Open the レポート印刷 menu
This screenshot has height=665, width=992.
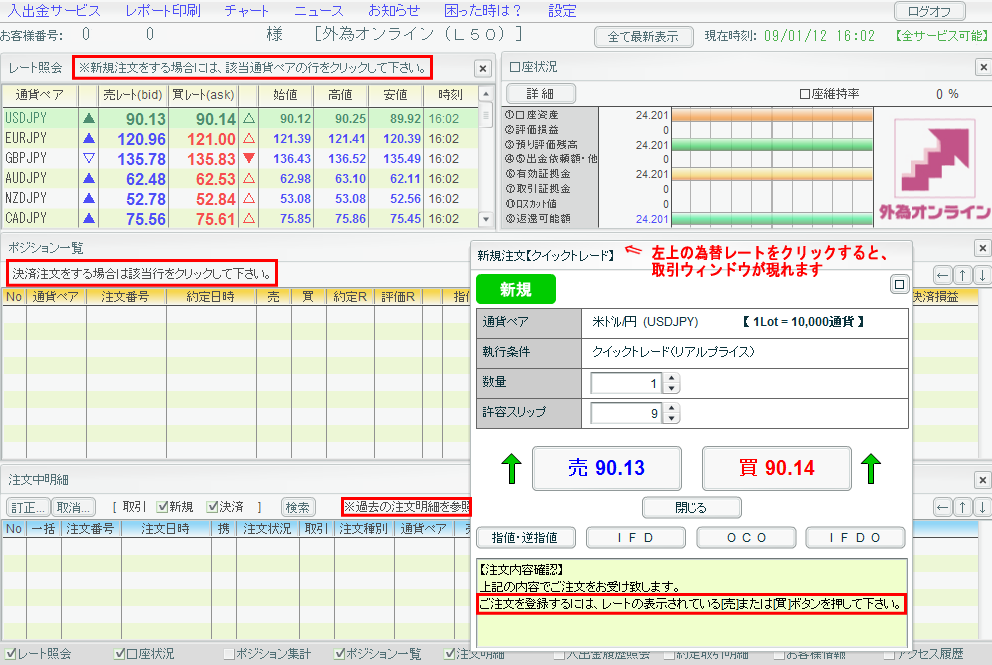tap(163, 11)
